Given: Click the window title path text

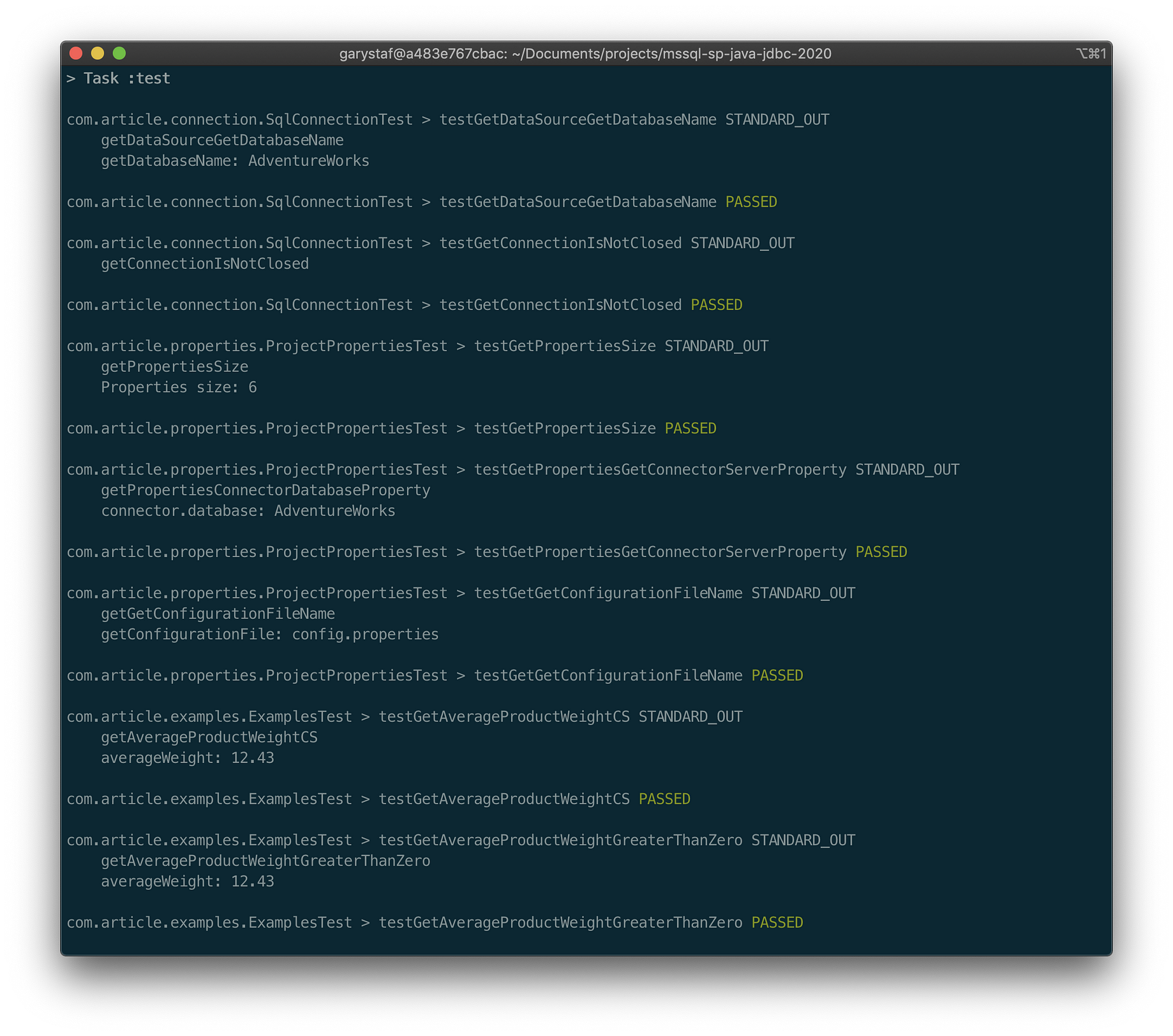Looking at the screenshot, I should tap(585, 54).
